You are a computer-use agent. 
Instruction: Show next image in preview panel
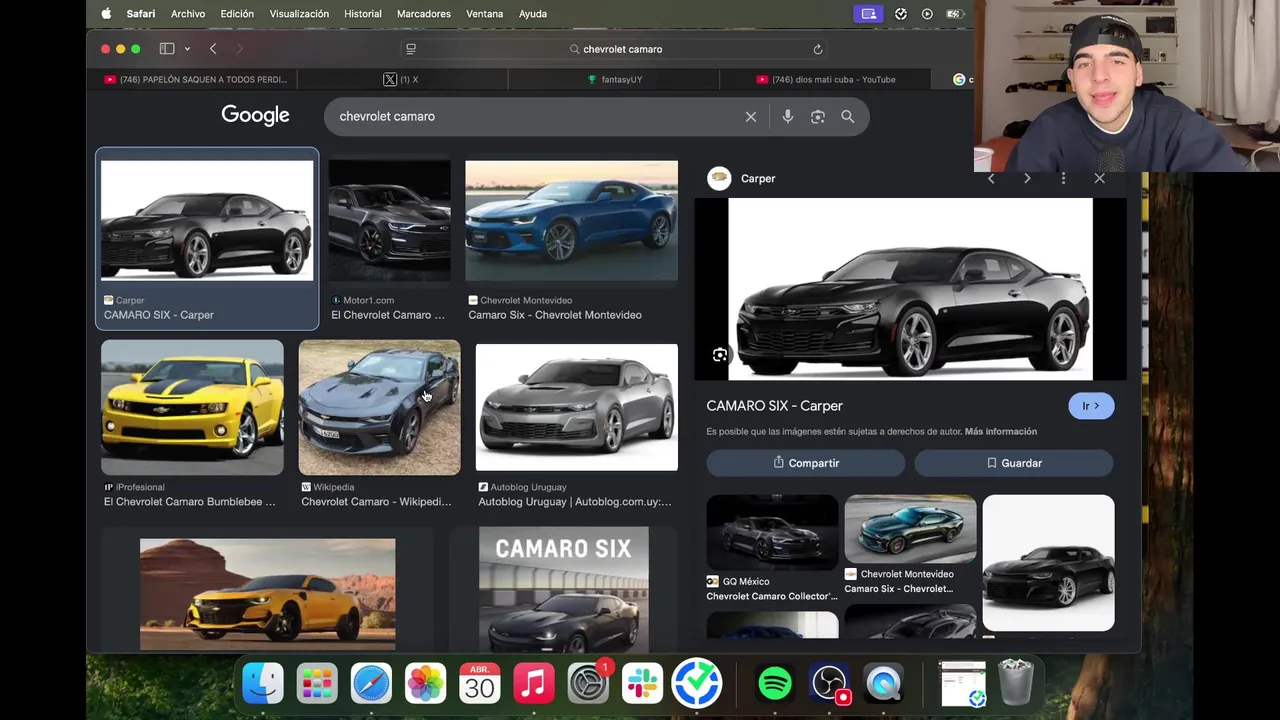click(x=1027, y=178)
